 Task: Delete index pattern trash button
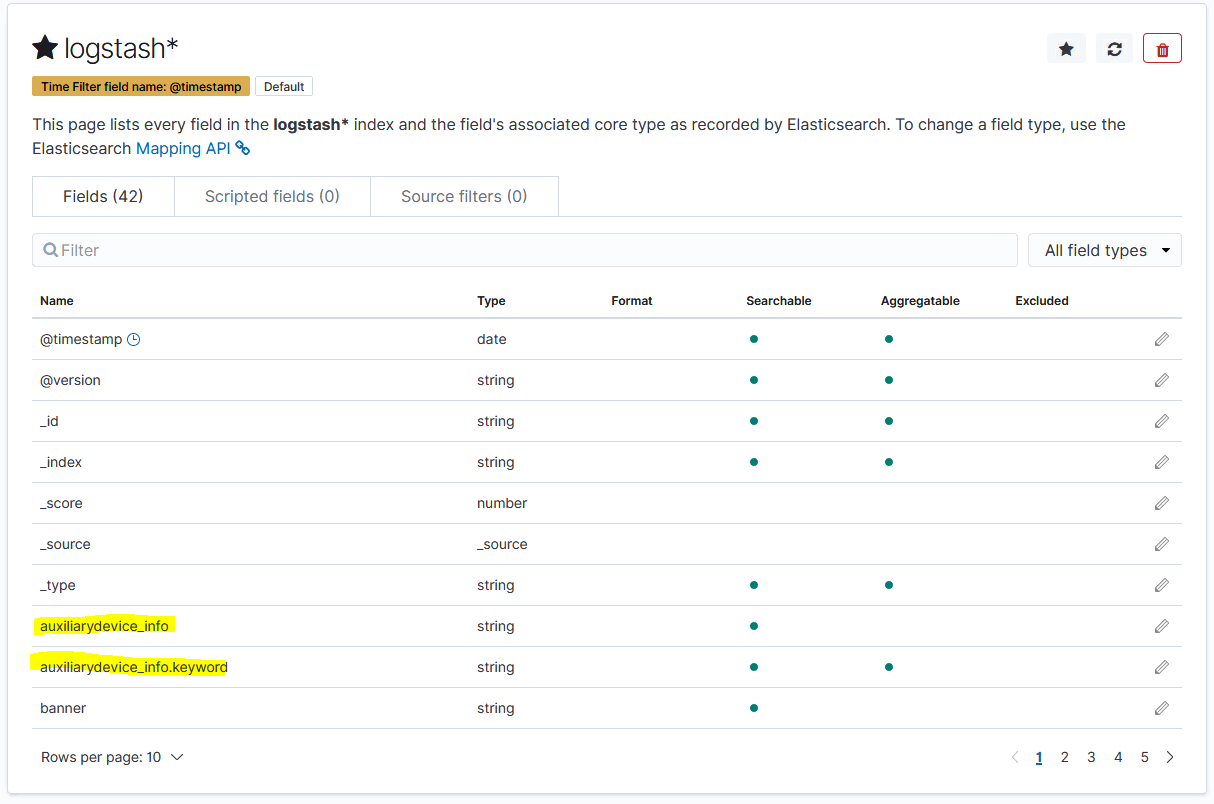coord(1162,48)
